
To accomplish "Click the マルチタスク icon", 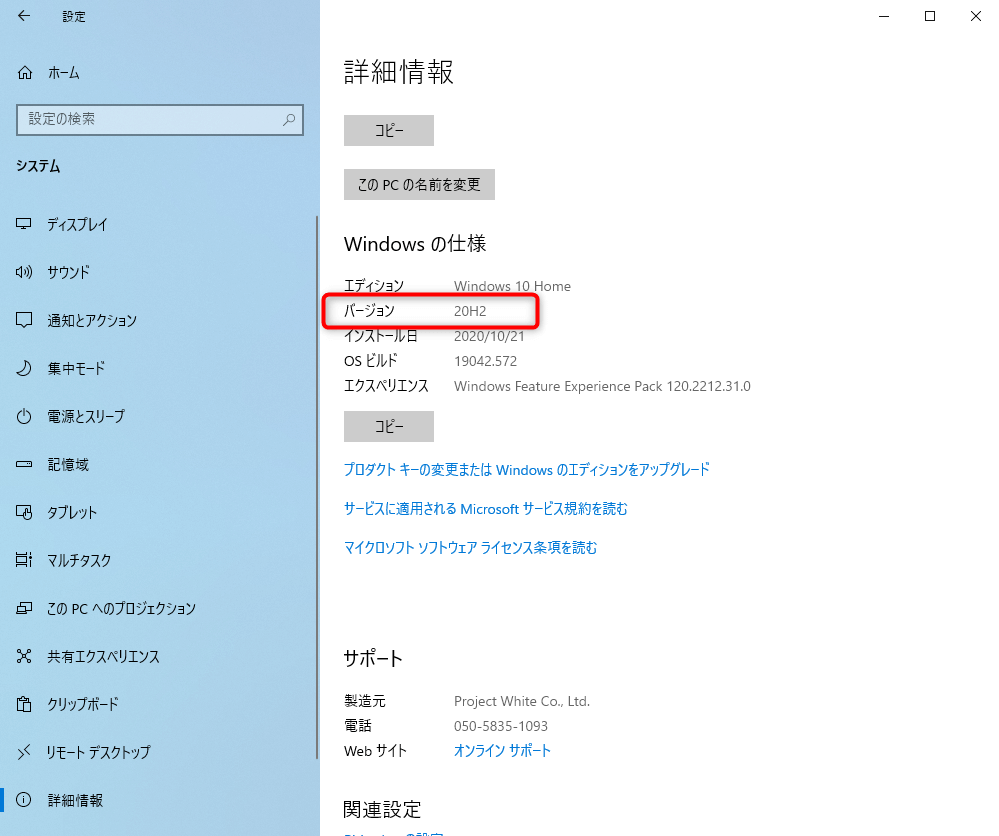I will pos(24,559).
